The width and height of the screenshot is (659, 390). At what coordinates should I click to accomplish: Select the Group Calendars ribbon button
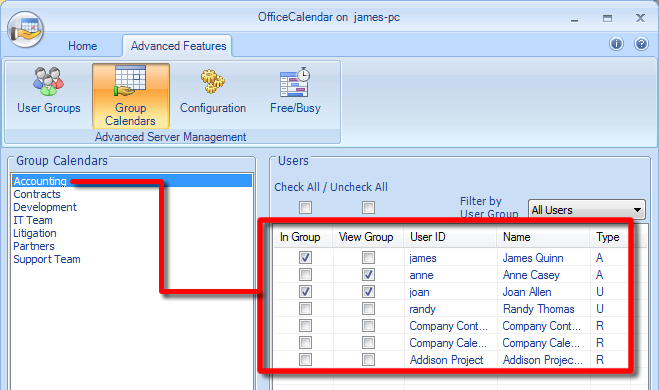[x=131, y=96]
